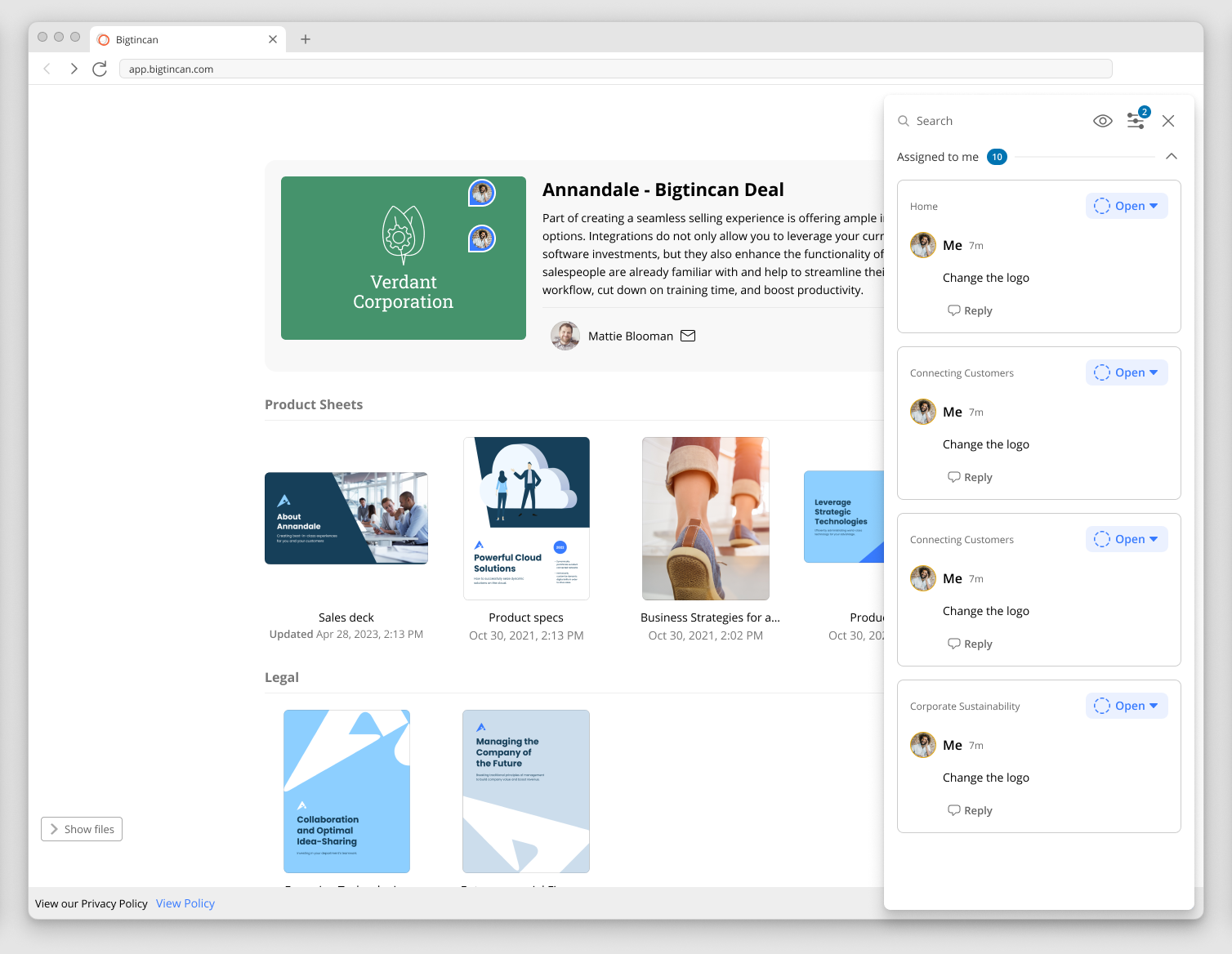Open the status dropdown on the Home comment
Viewport: 1232px width, 954px height.
pyautogui.click(x=1127, y=206)
